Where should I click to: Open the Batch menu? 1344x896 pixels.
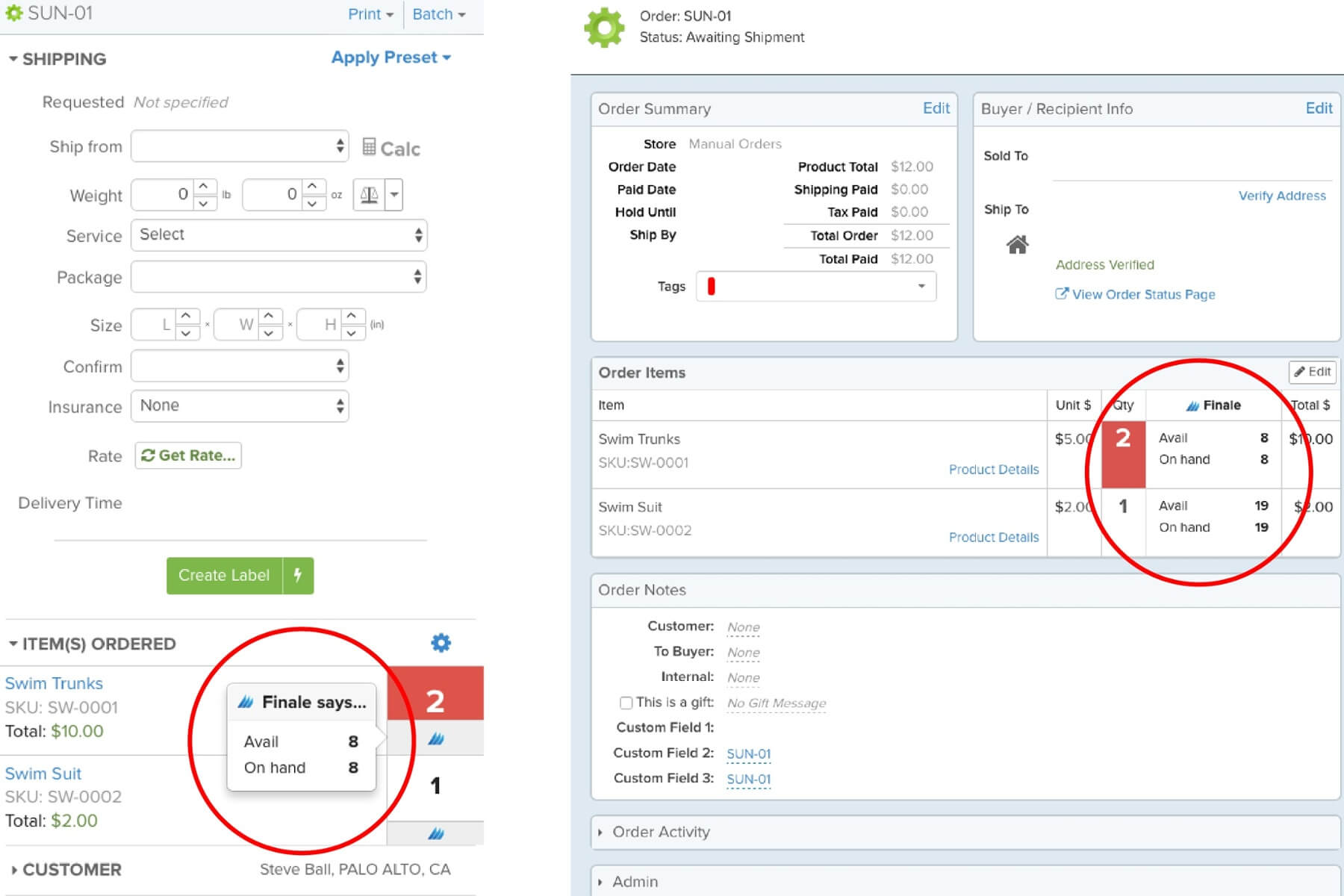pos(438,14)
